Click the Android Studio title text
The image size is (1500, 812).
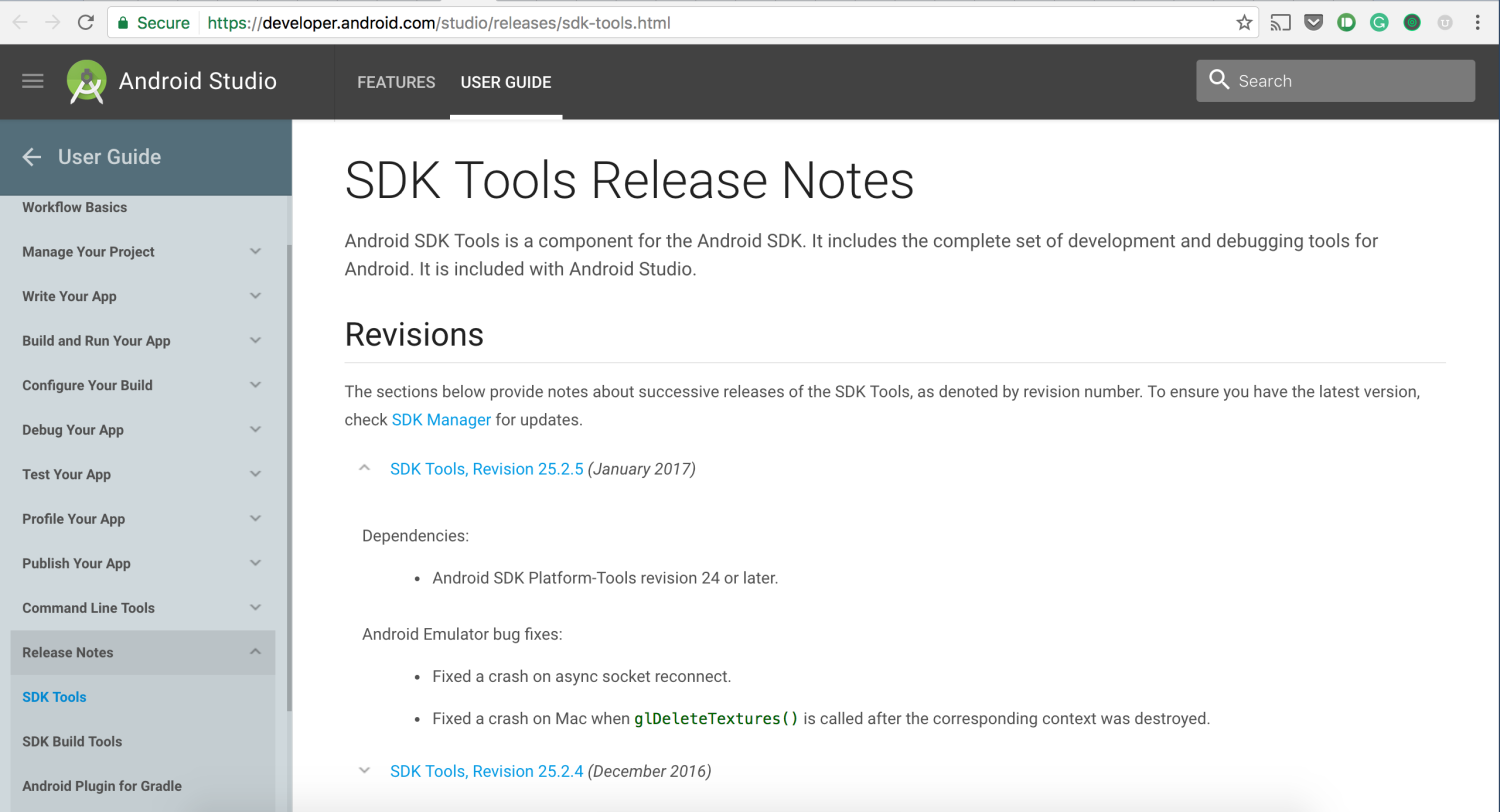[x=198, y=81]
